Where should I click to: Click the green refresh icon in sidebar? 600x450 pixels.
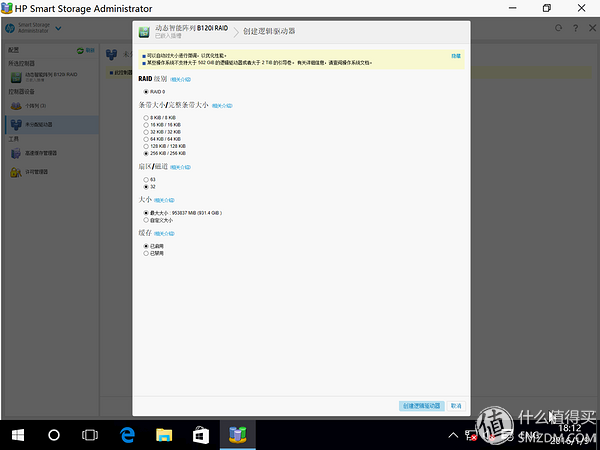pos(80,51)
